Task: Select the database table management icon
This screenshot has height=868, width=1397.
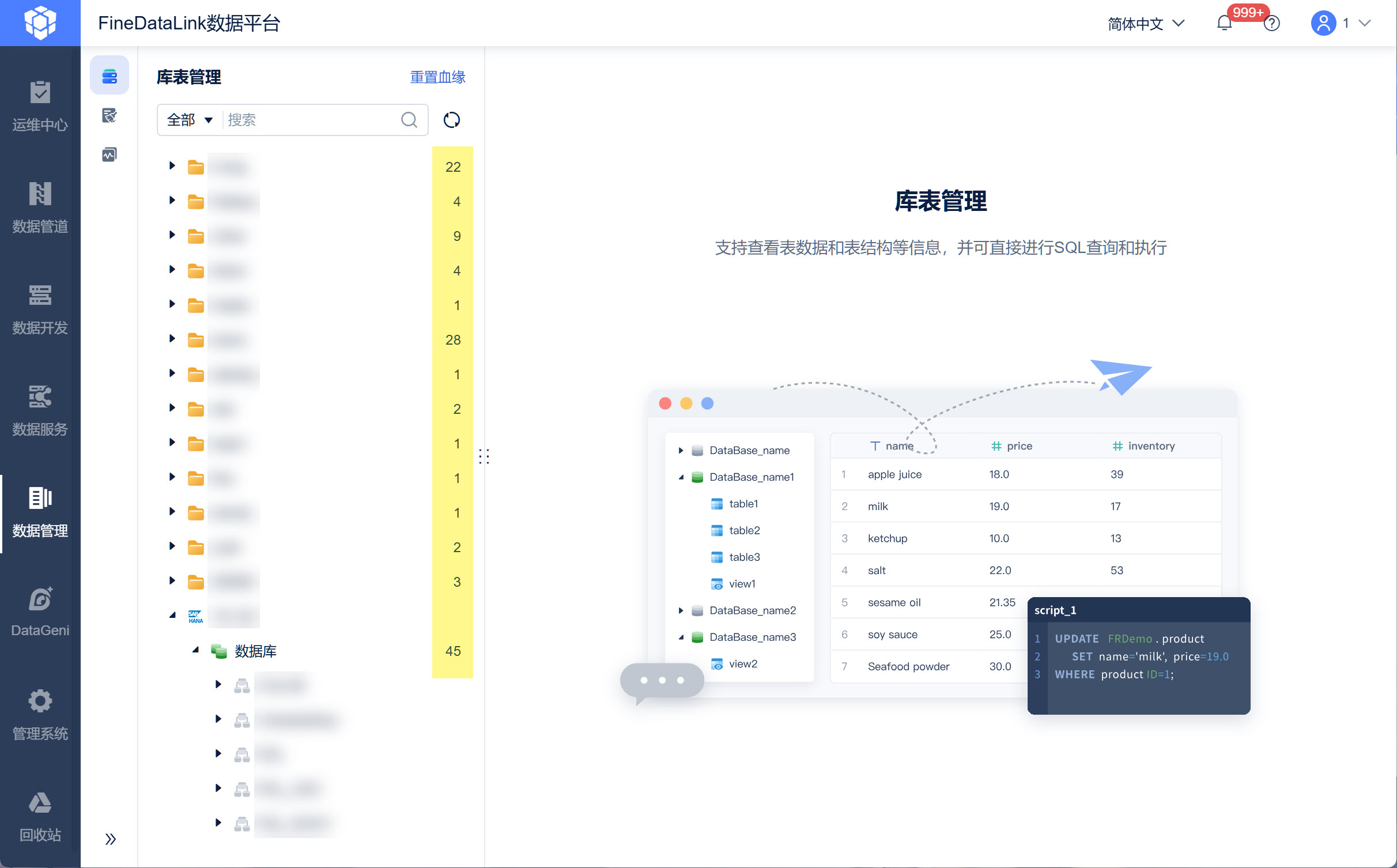Action: pyautogui.click(x=110, y=76)
